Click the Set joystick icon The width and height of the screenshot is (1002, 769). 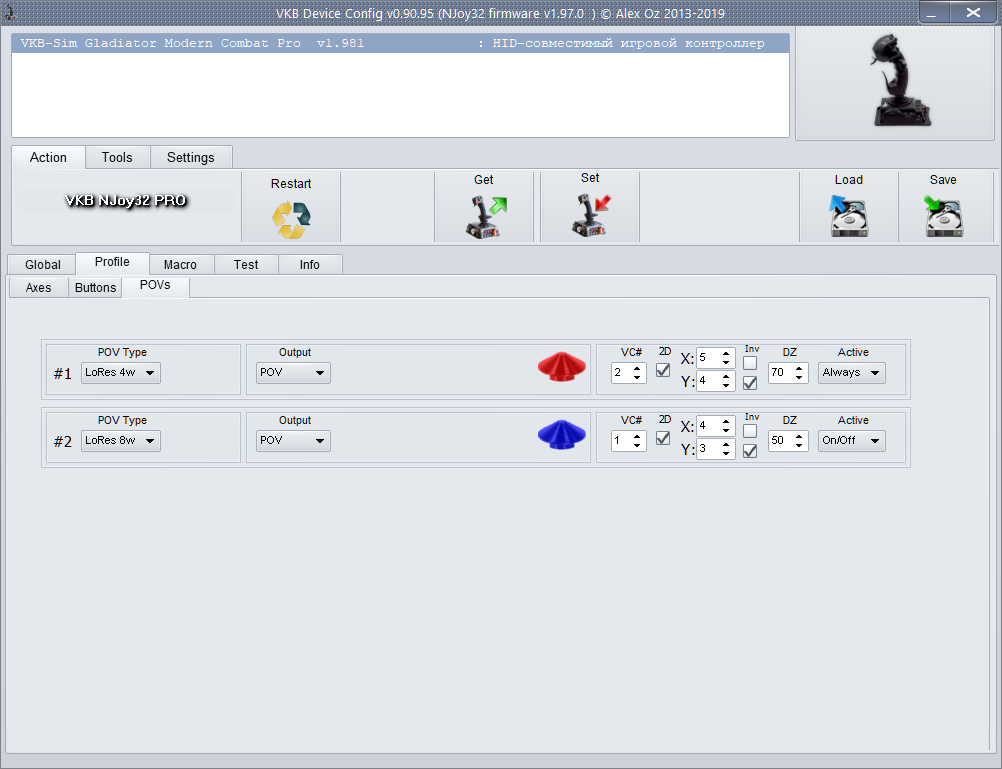(x=590, y=216)
